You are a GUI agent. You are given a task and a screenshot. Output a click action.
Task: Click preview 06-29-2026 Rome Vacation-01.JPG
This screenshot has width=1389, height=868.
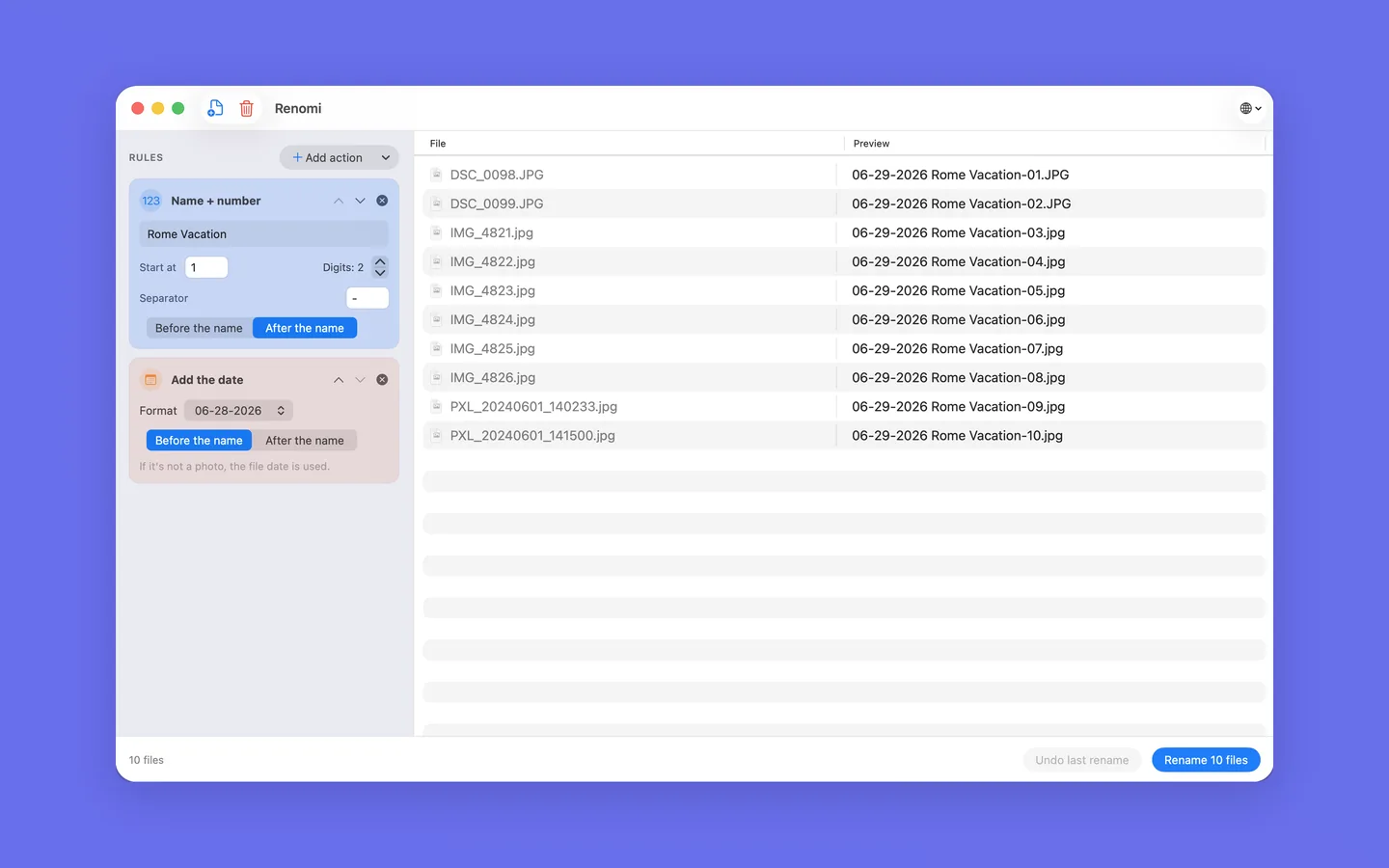pos(961,175)
